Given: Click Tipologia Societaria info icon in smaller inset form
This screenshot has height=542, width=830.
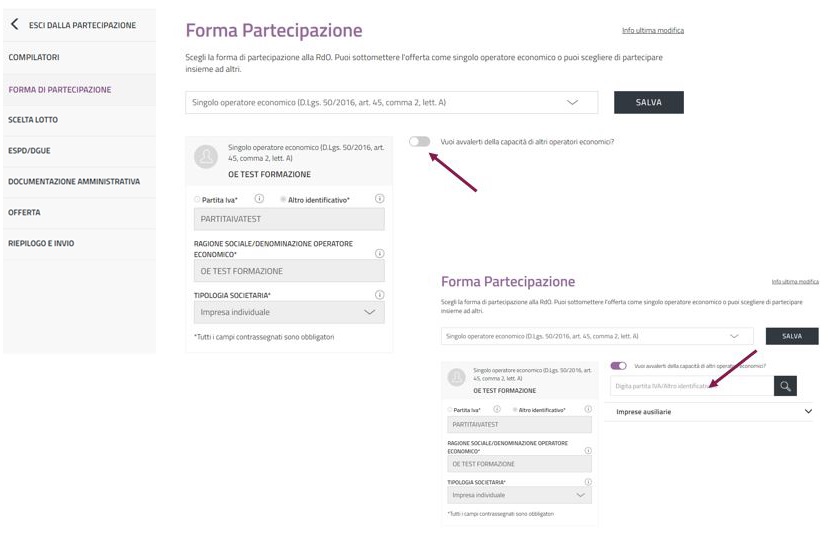Looking at the screenshot, I should pyautogui.click(x=586, y=483).
